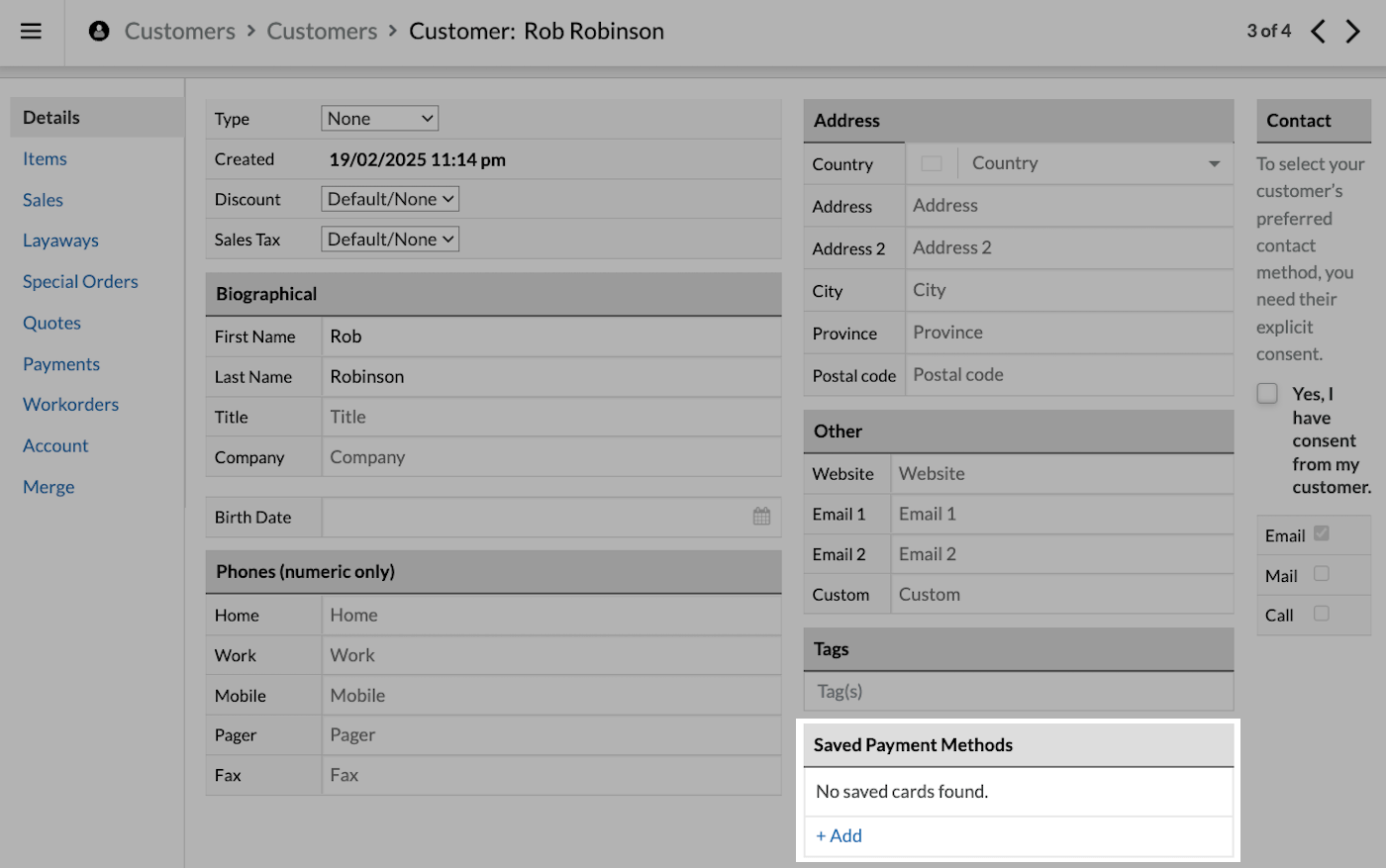This screenshot has height=868, width=1386.
Task: Open the Special Orders sidebar tab
Action: pyautogui.click(x=81, y=282)
